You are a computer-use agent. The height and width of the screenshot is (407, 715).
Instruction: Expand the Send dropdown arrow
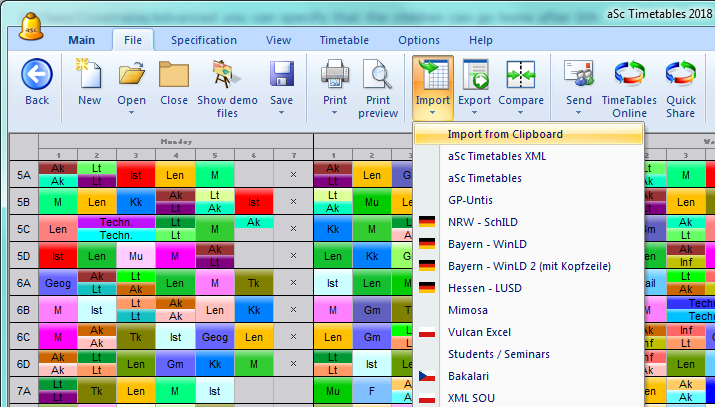click(x=578, y=113)
